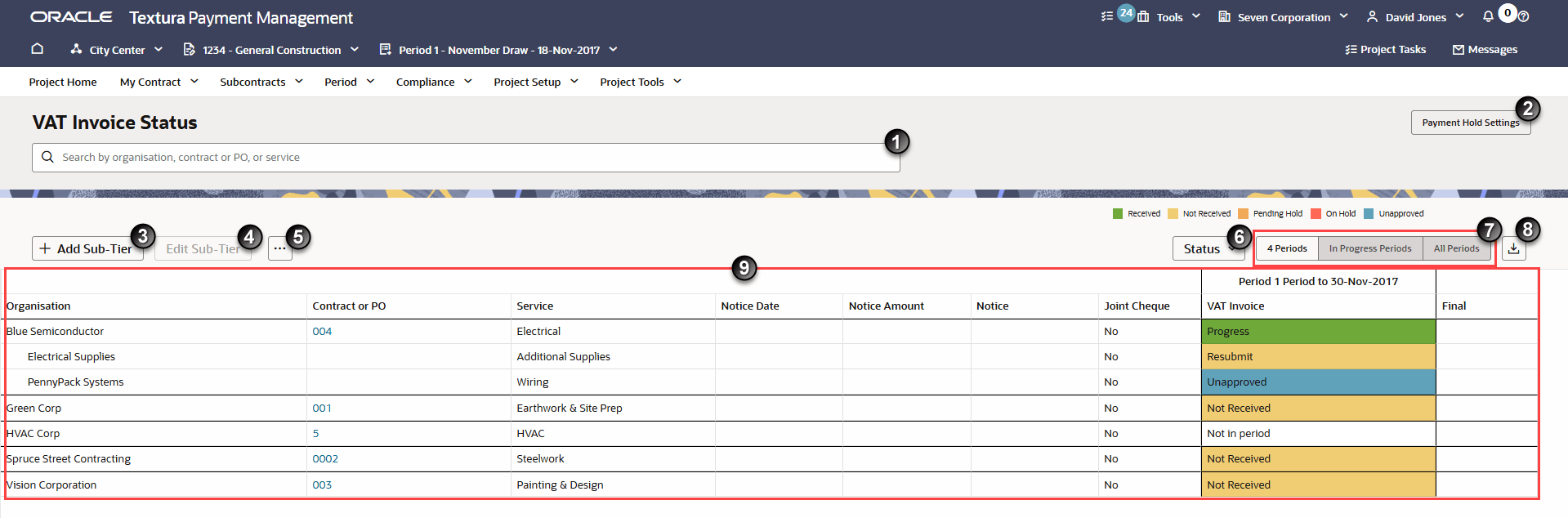Click the David Jones user profile icon
This screenshot has height=518, width=1568.
1372,16
